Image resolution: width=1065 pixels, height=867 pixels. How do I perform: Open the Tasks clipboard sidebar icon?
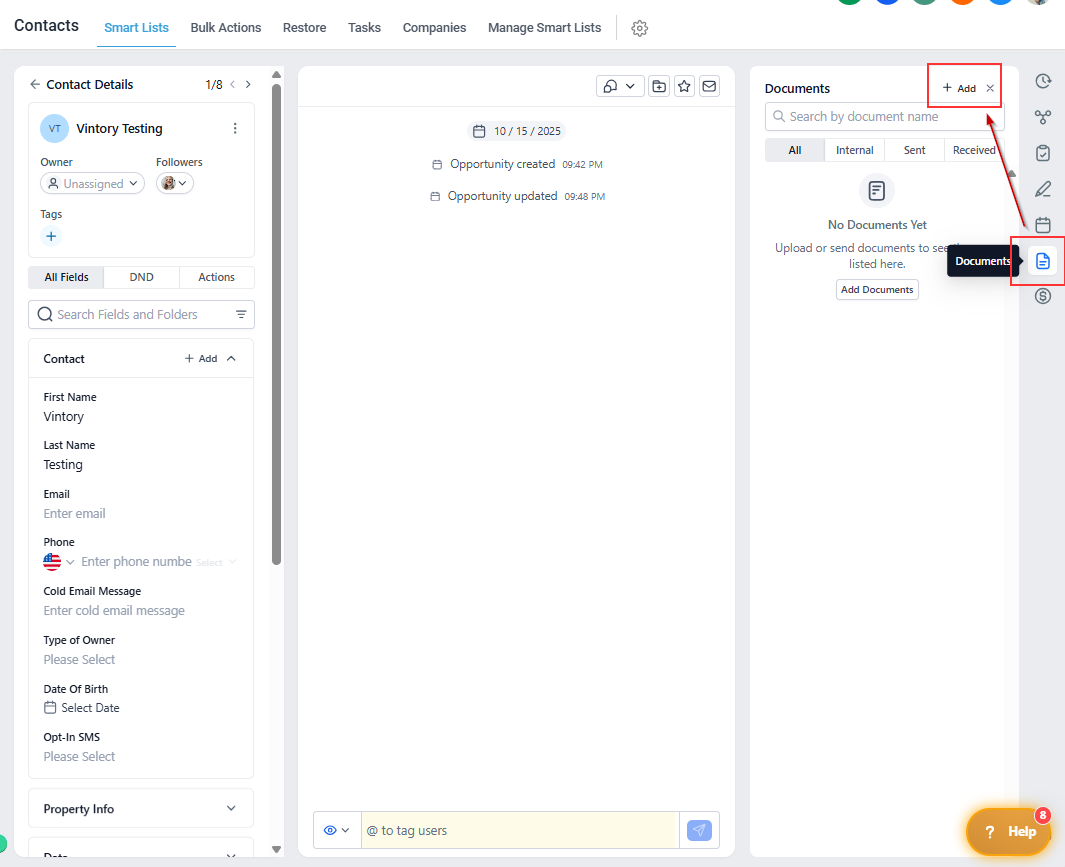tap(1043, 153)
